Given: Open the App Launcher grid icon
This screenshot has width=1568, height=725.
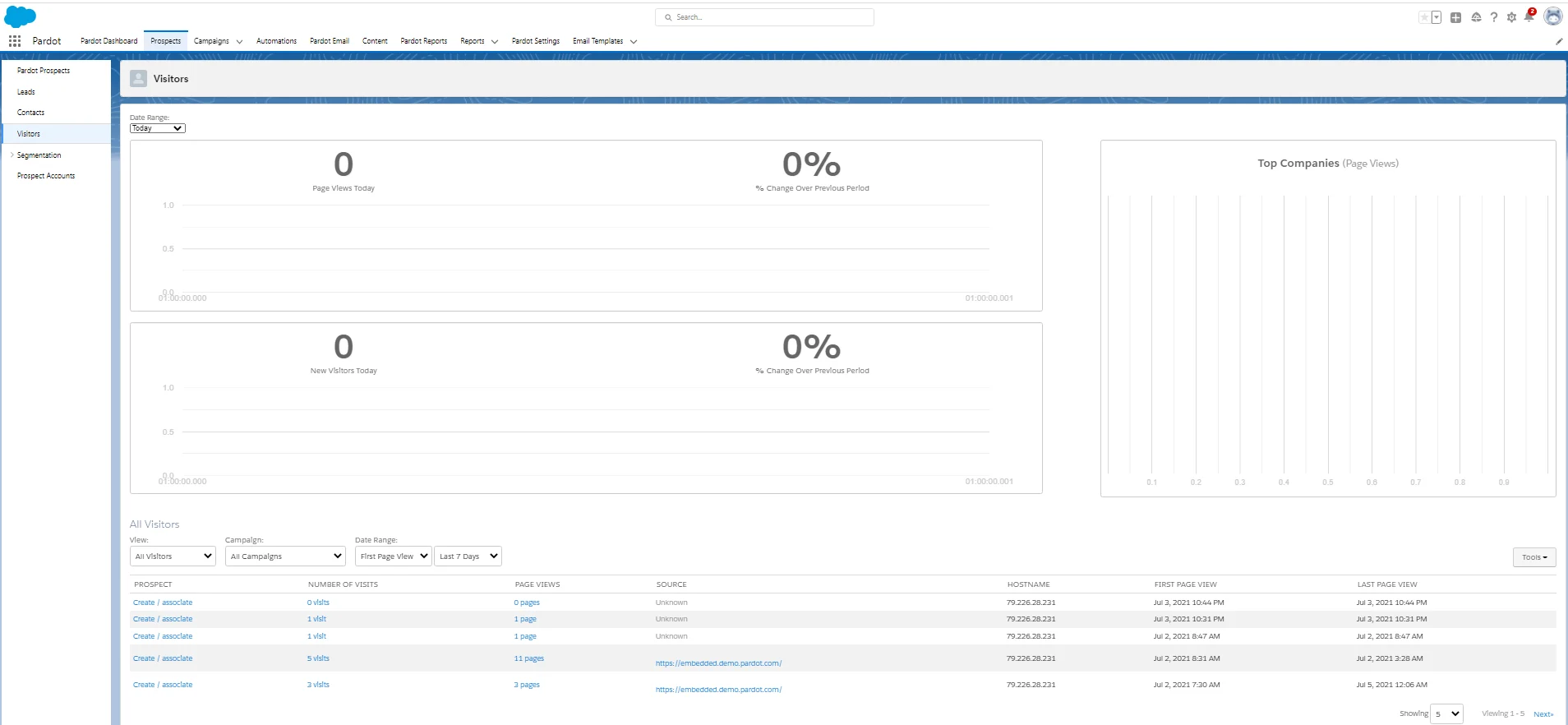Looking at the screenshot, I should click(x=15, y=41).
